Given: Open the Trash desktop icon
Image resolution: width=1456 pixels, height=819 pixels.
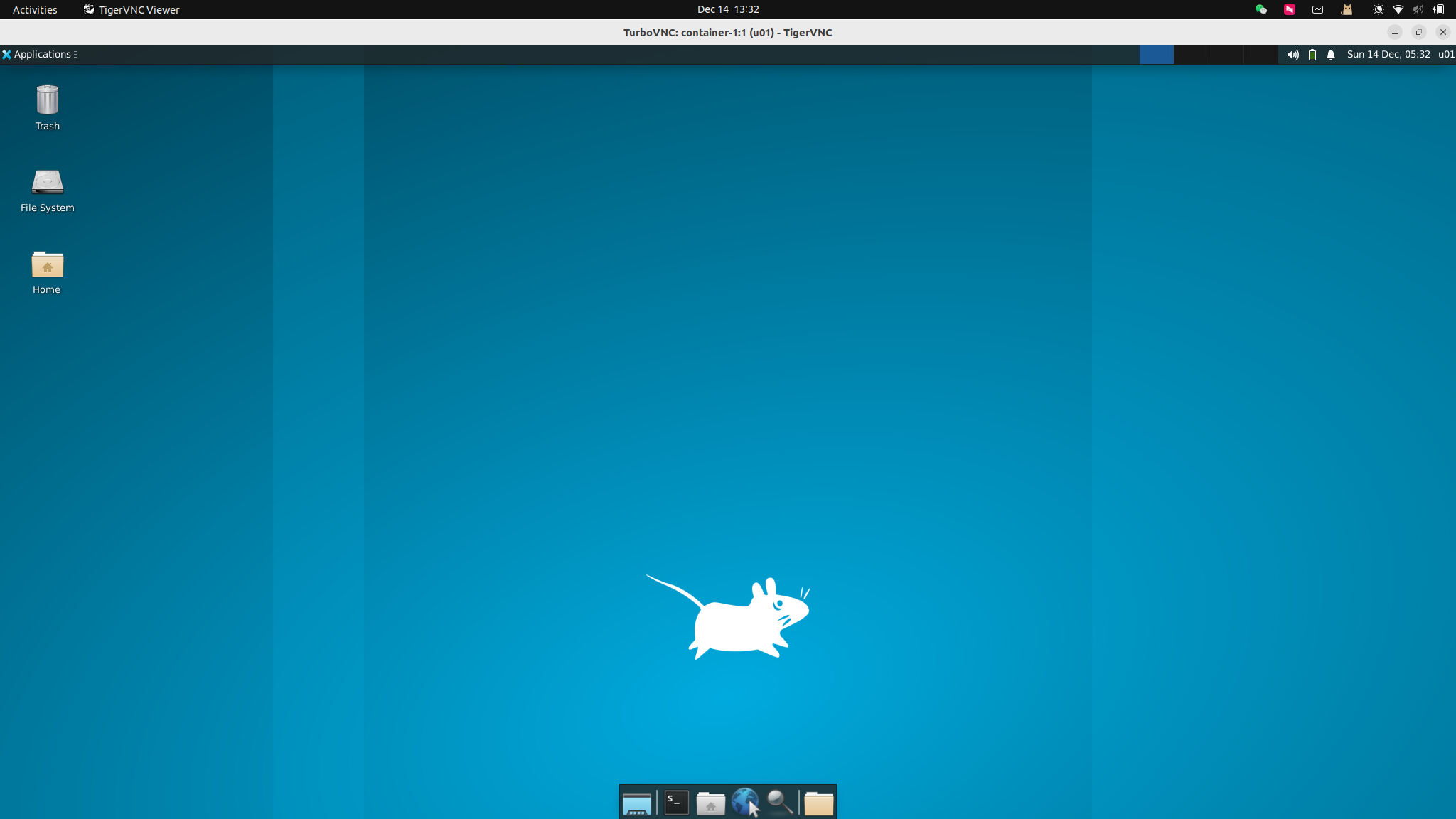Looking at the screenshot, I should [47, 107].
